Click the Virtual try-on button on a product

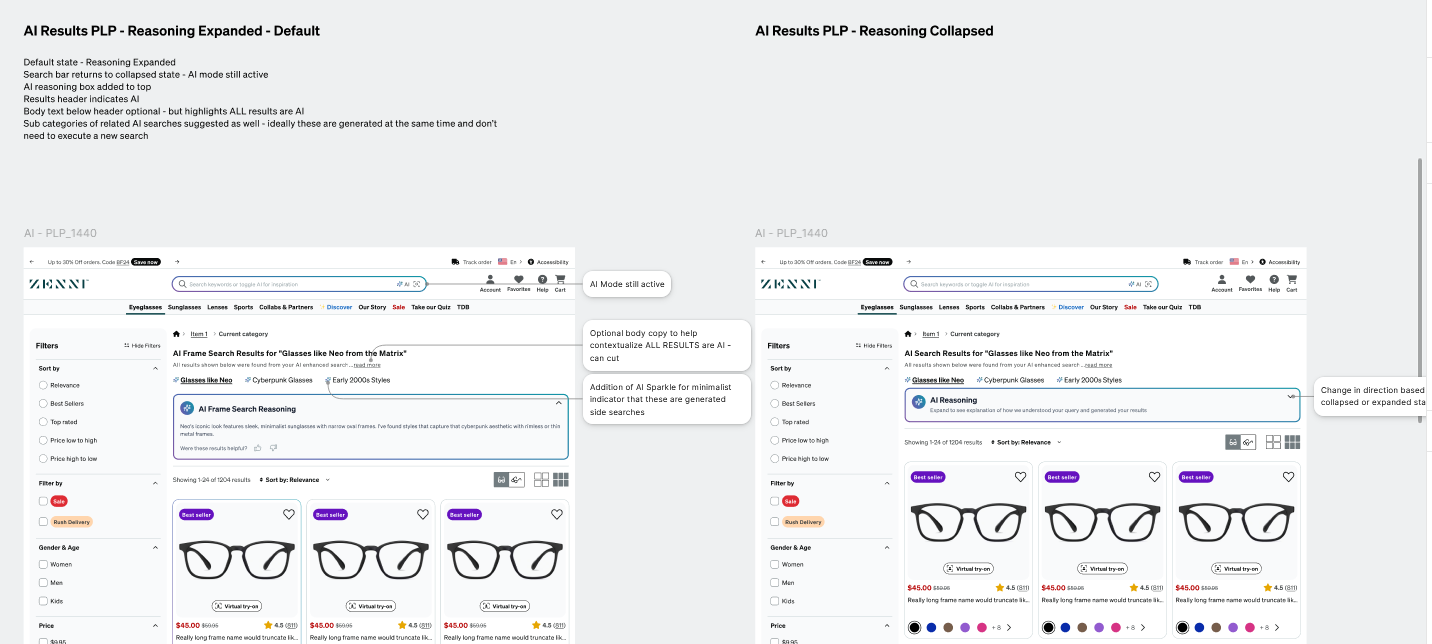[237, 605]
